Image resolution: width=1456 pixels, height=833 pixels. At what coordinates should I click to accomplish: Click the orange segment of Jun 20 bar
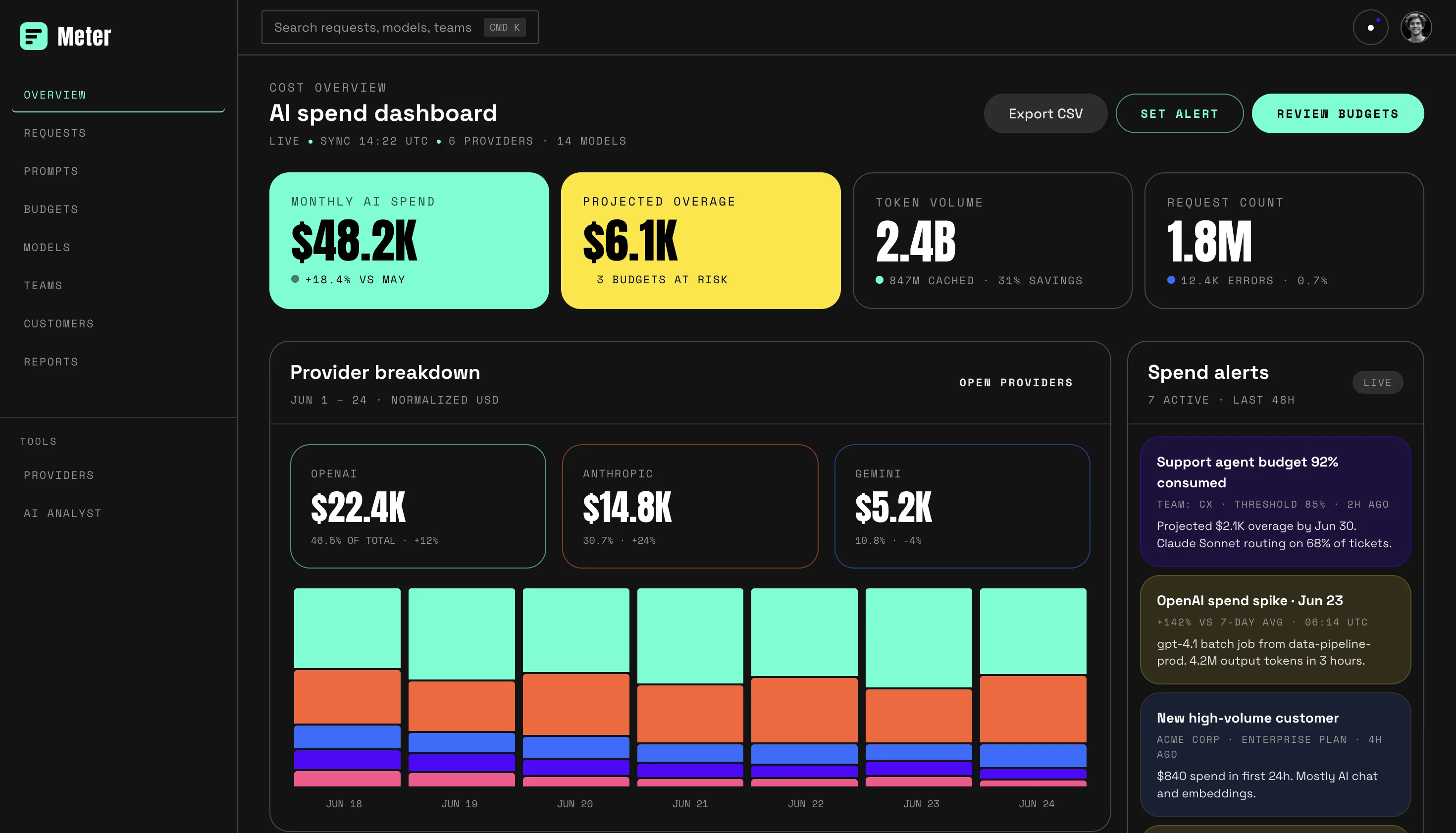point(575,704)
